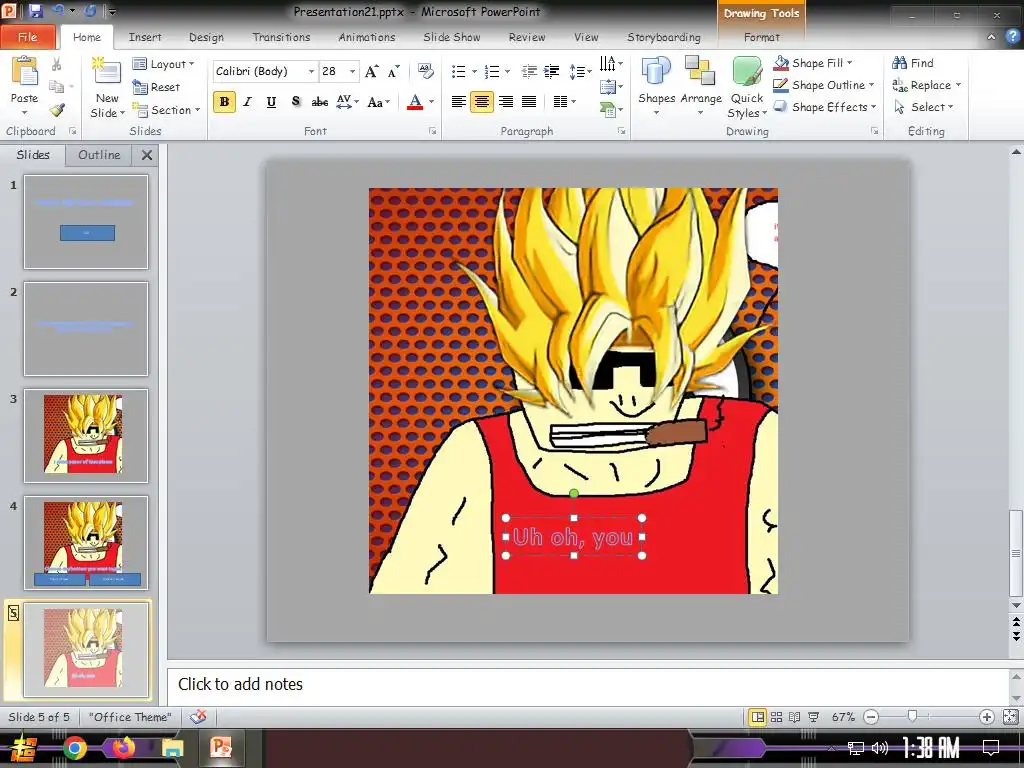Open the Shapes gallery
This screenshot has height=768, width=1024.
tap(656, 82)
